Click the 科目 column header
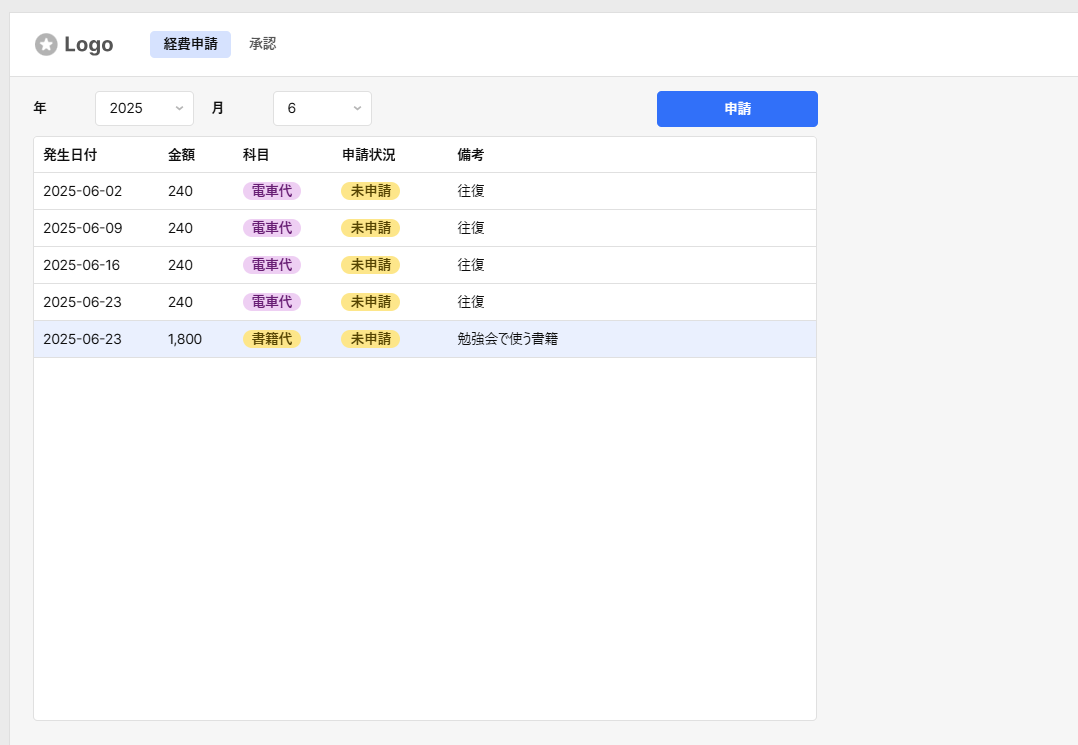Image resolution: width=1078 pixels, height=745 pixels. pos(256,155)
